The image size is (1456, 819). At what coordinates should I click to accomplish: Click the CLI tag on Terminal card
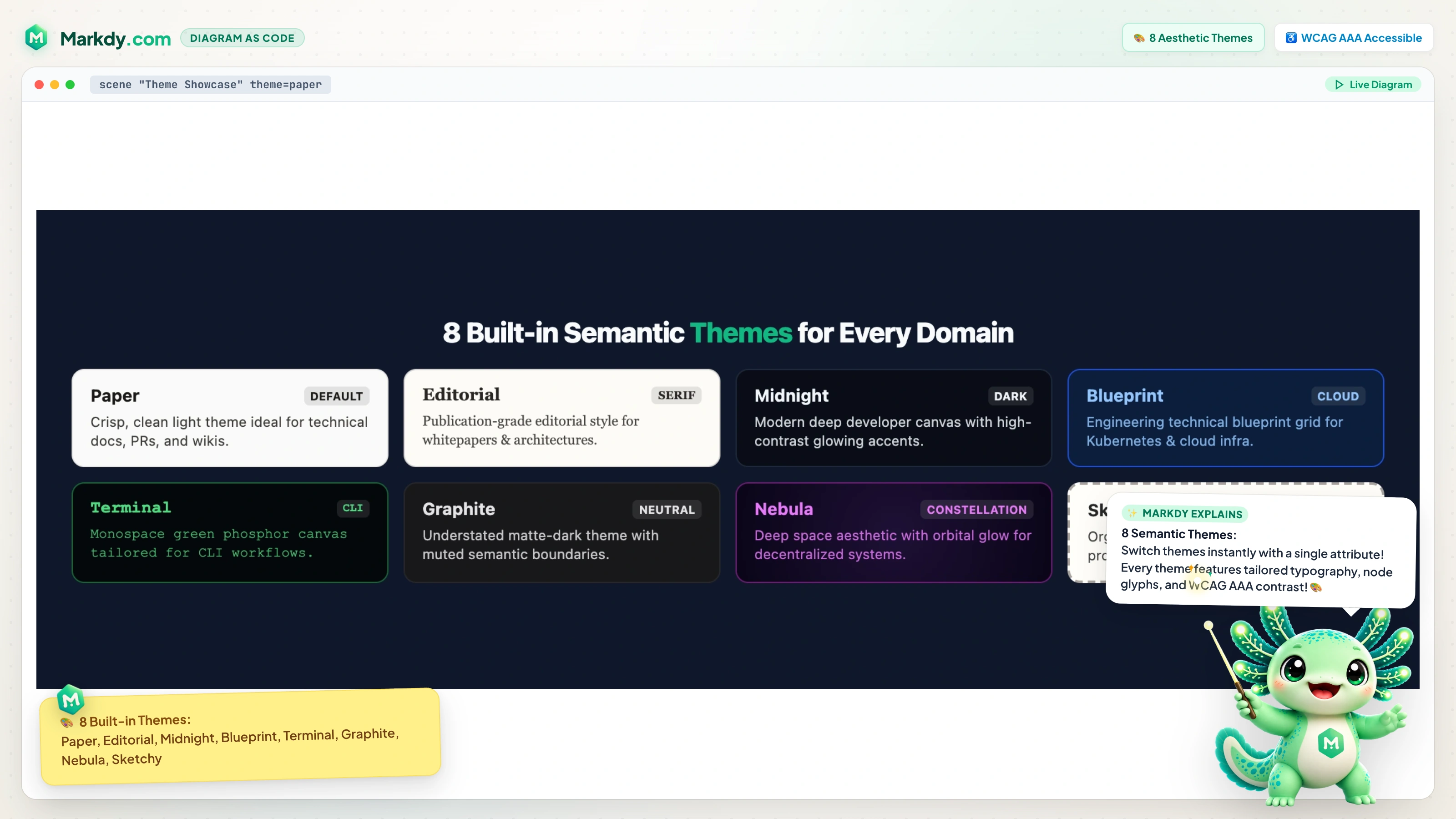pyautogui.click(x=353, y=508)
